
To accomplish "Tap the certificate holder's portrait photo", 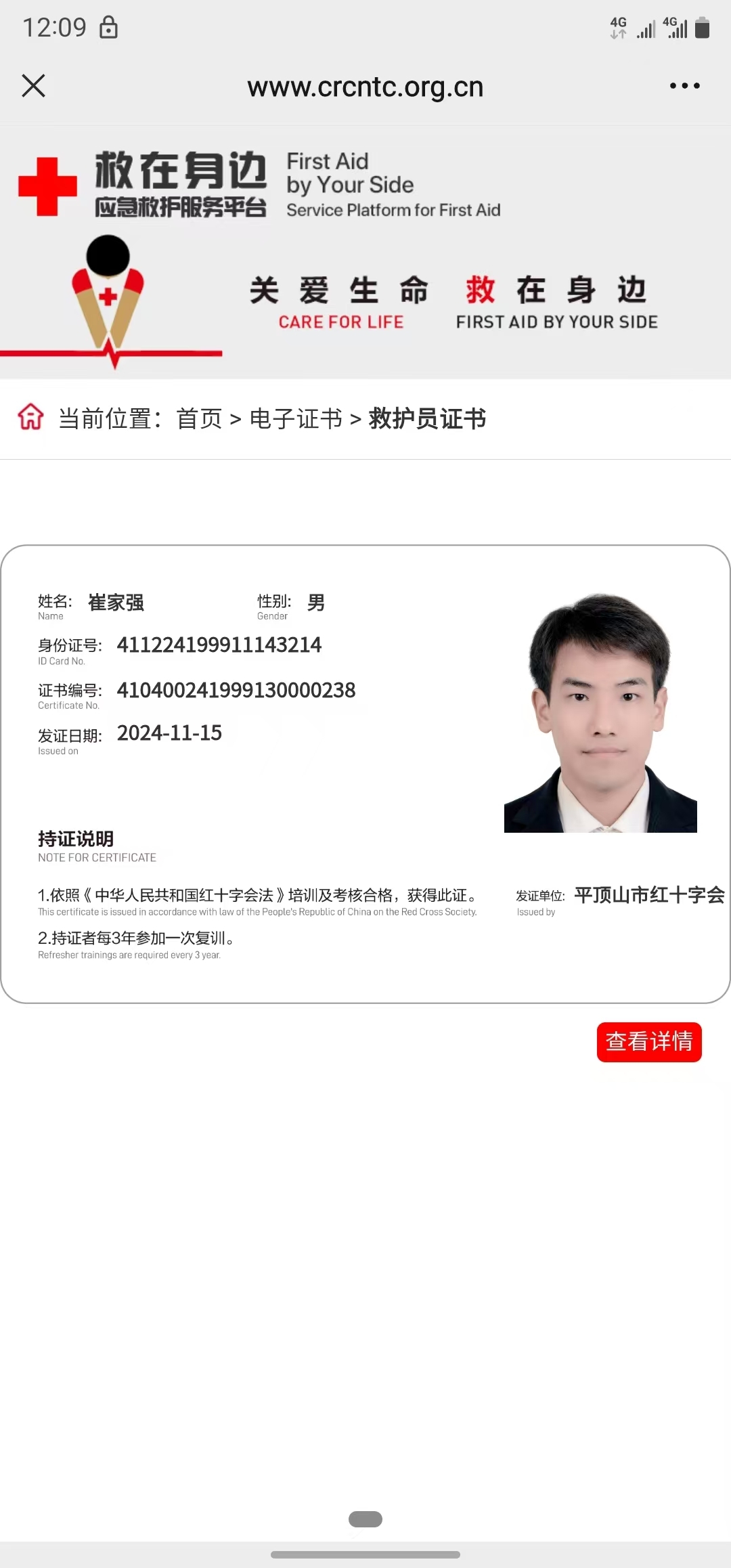I will pyautogui.click(x=600, y=713).
